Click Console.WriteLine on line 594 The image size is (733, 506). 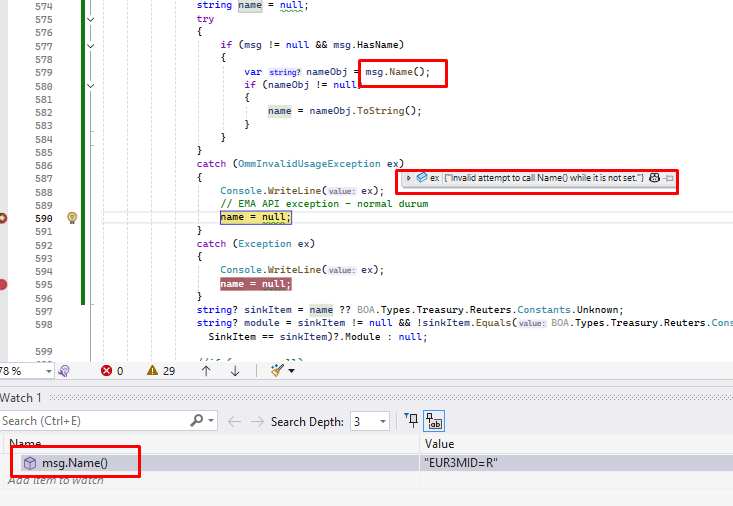click(x=271, y=270)
